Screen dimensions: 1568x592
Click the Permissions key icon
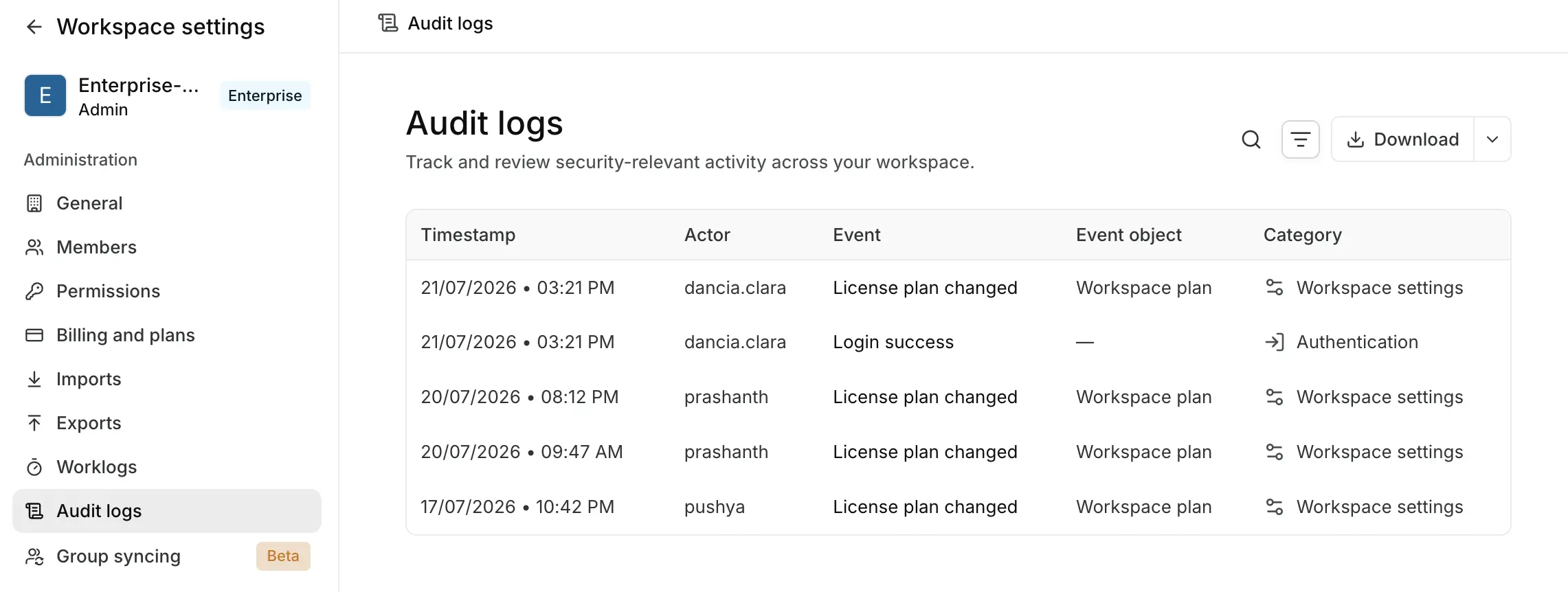(34, 291)
